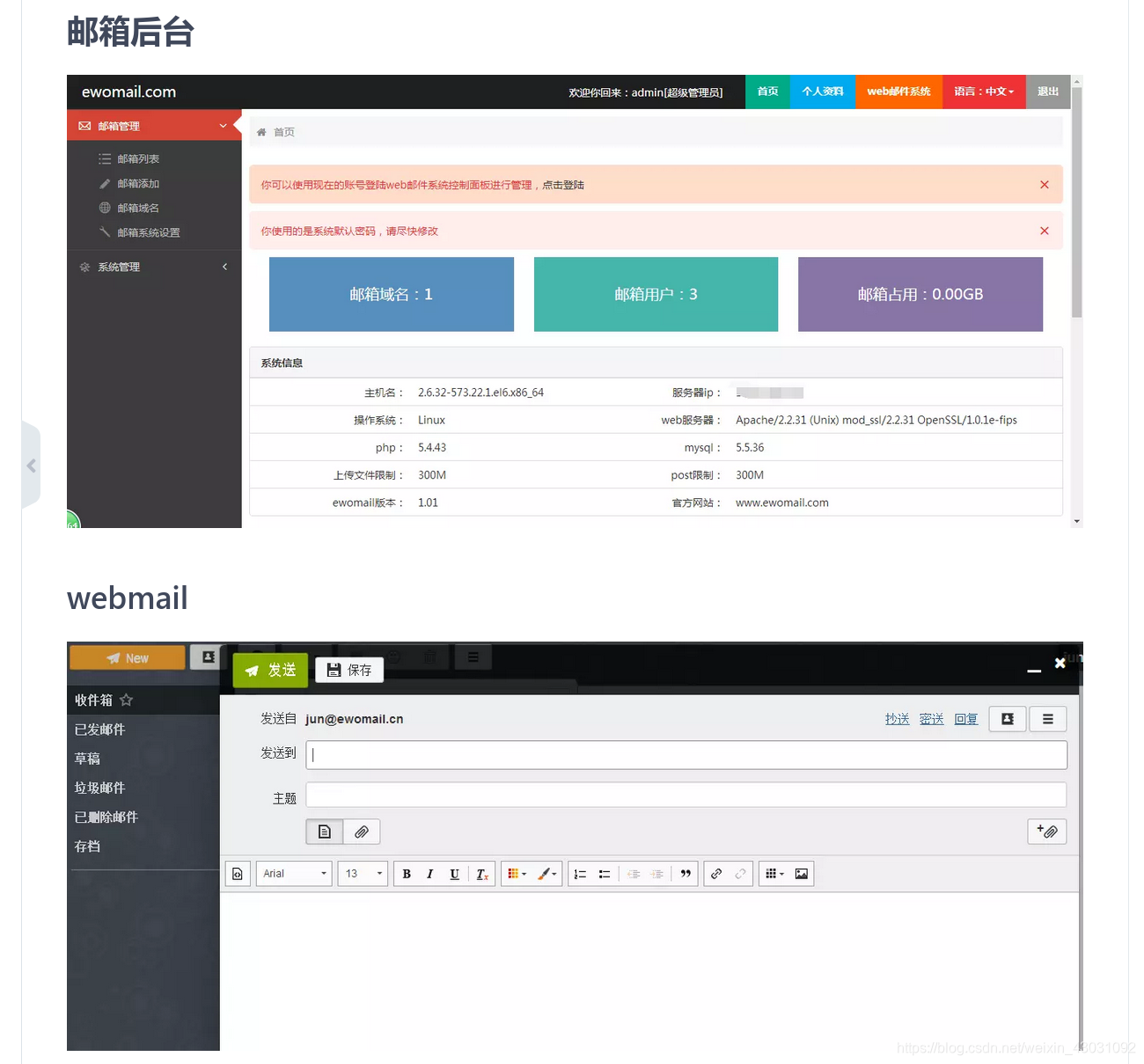1144x1064 pixels.
Task: Open the font size 13 dropdown
Action: click(362, 873)
